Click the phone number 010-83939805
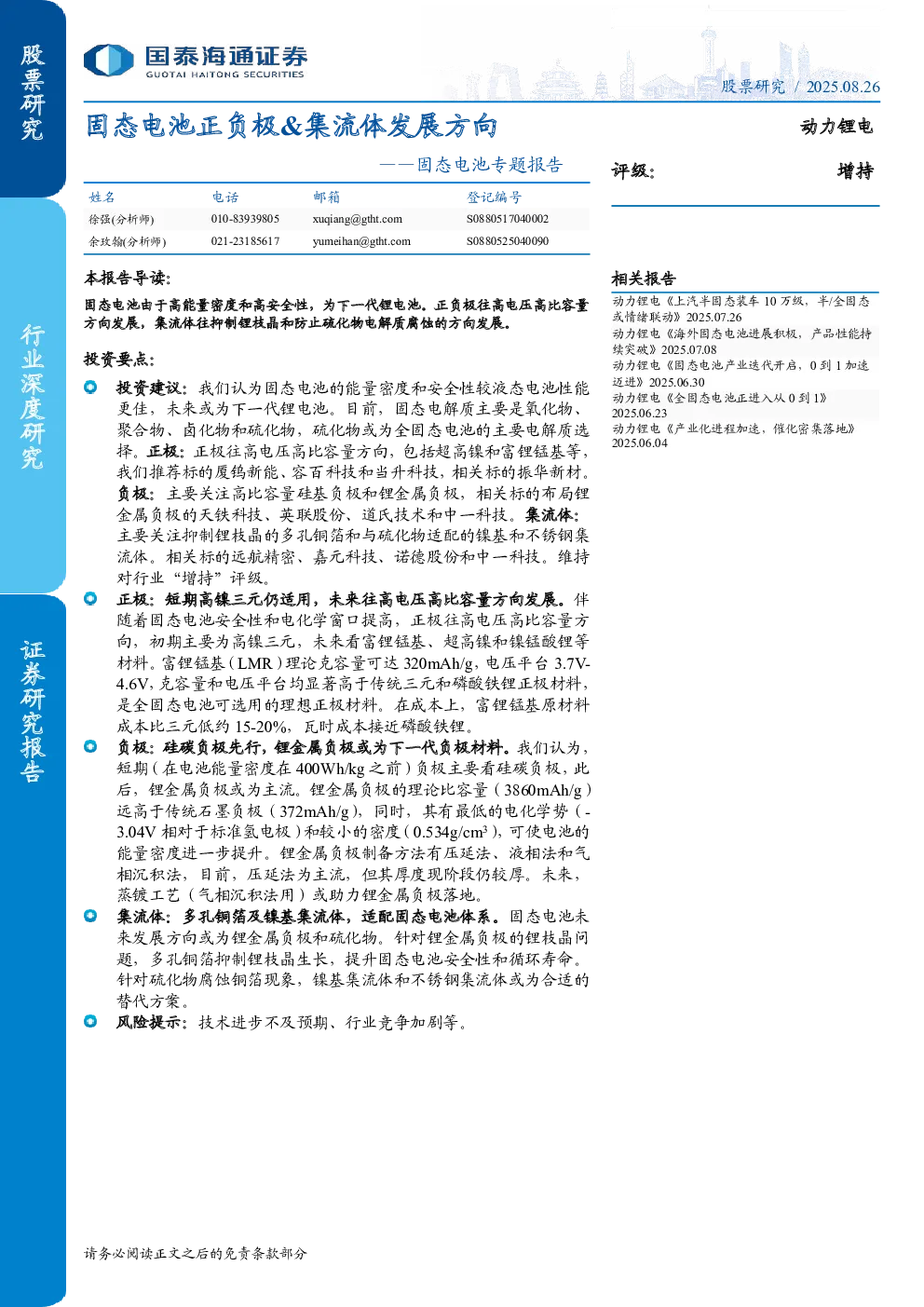This screenshot has height=1307, width=924. click(x=245, y=219)
